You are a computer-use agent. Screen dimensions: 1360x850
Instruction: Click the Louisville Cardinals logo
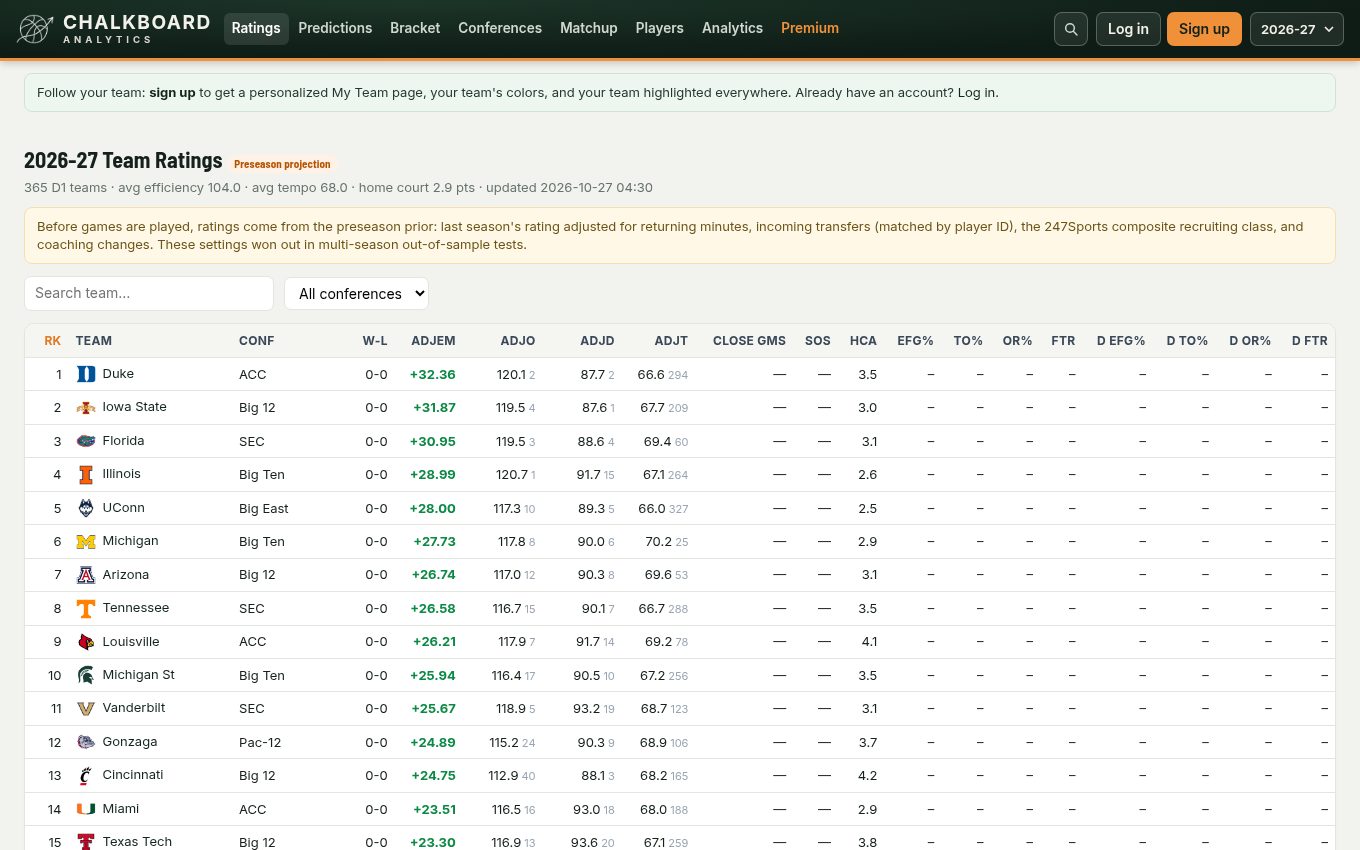[86, 642]
